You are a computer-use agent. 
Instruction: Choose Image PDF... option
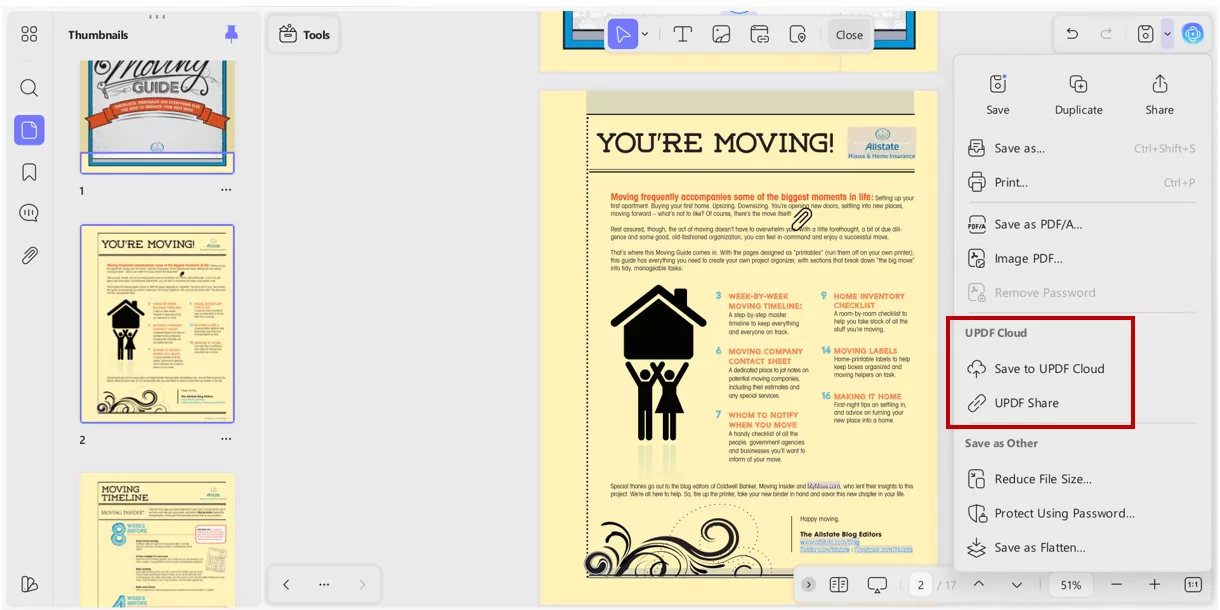(1082, 258)
